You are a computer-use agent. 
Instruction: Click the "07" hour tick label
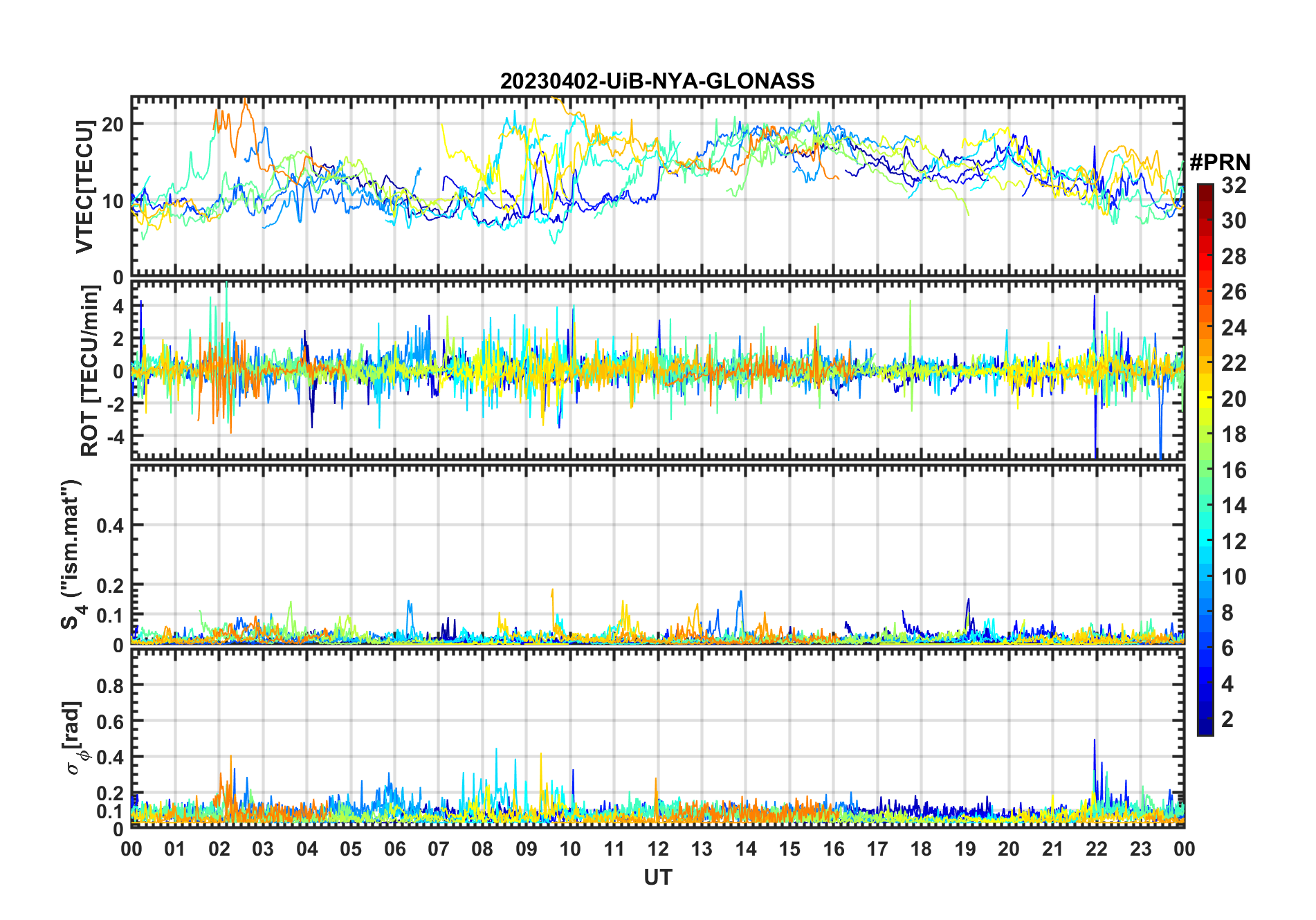coord(439,849)
